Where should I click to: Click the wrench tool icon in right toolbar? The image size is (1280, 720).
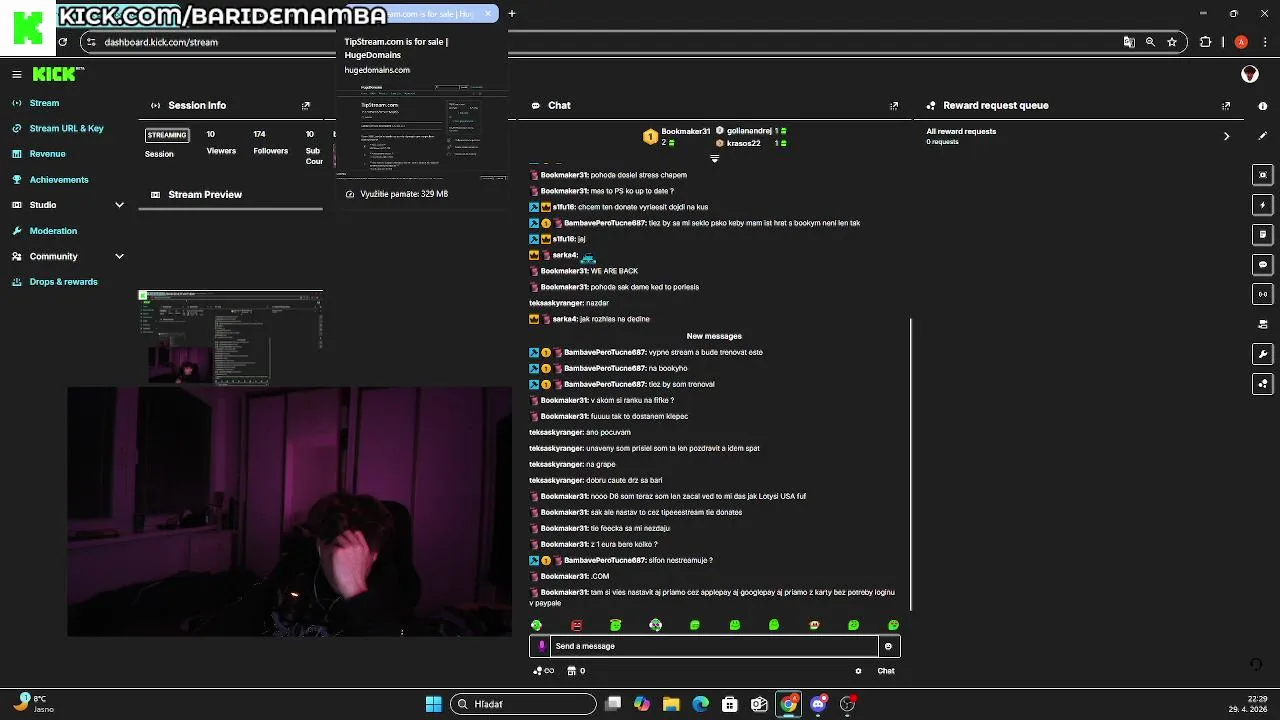[1263, 354]
